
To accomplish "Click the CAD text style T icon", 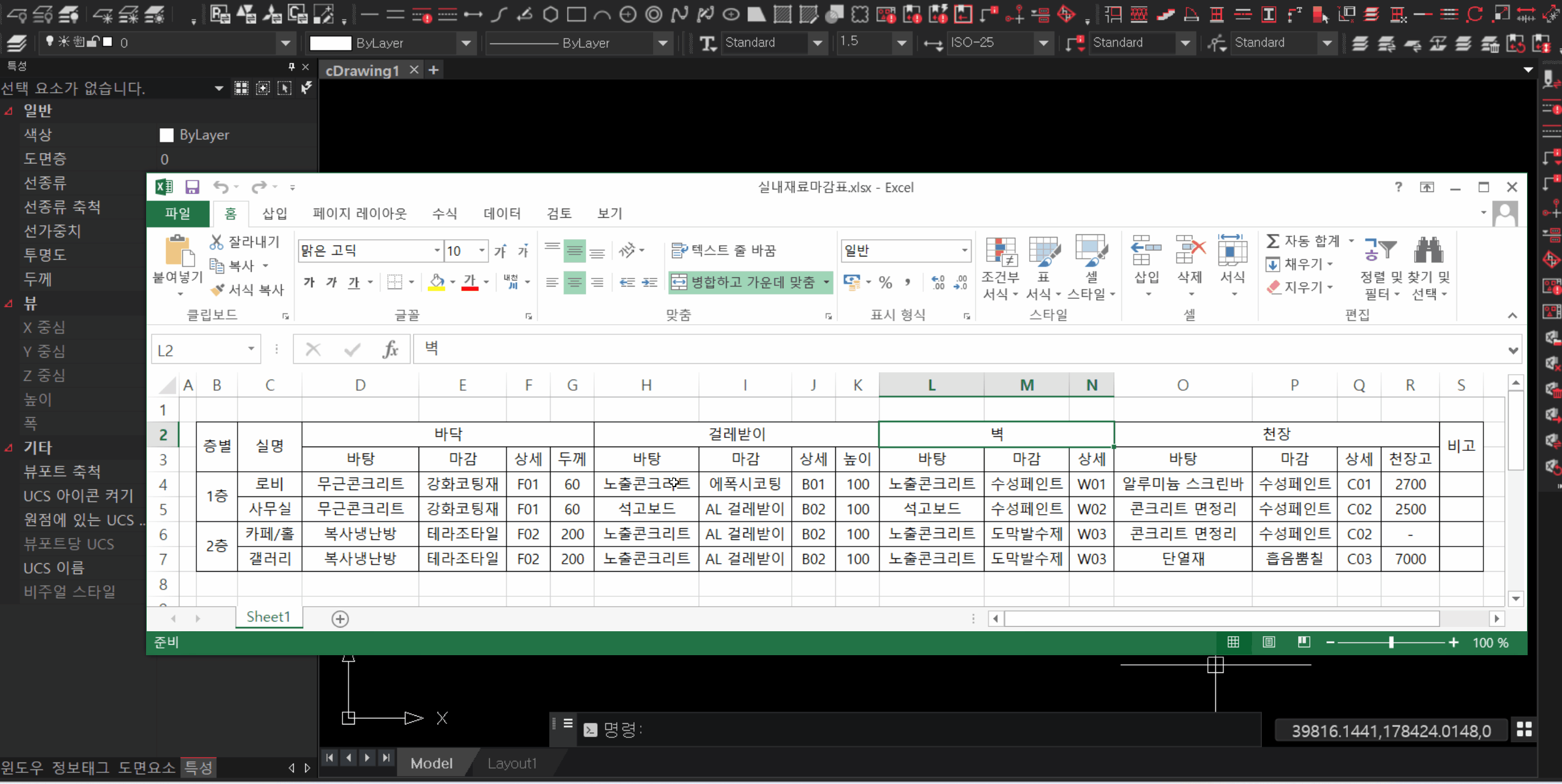I will click(708, 43).
